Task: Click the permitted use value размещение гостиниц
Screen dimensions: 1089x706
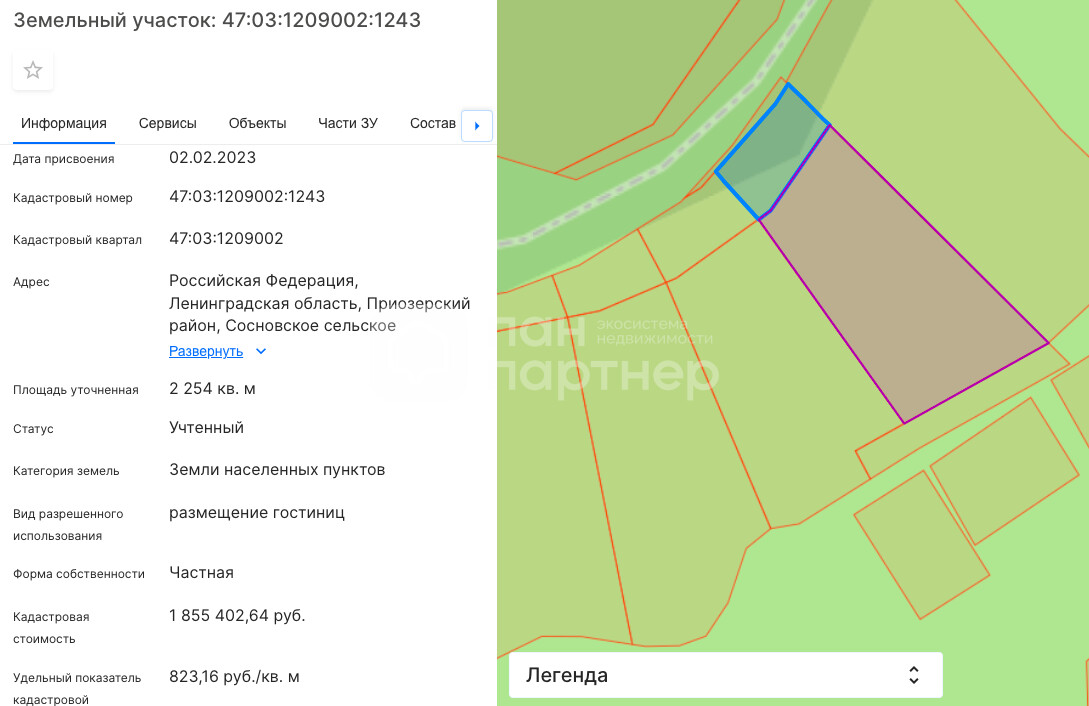Action: point(257,513)
